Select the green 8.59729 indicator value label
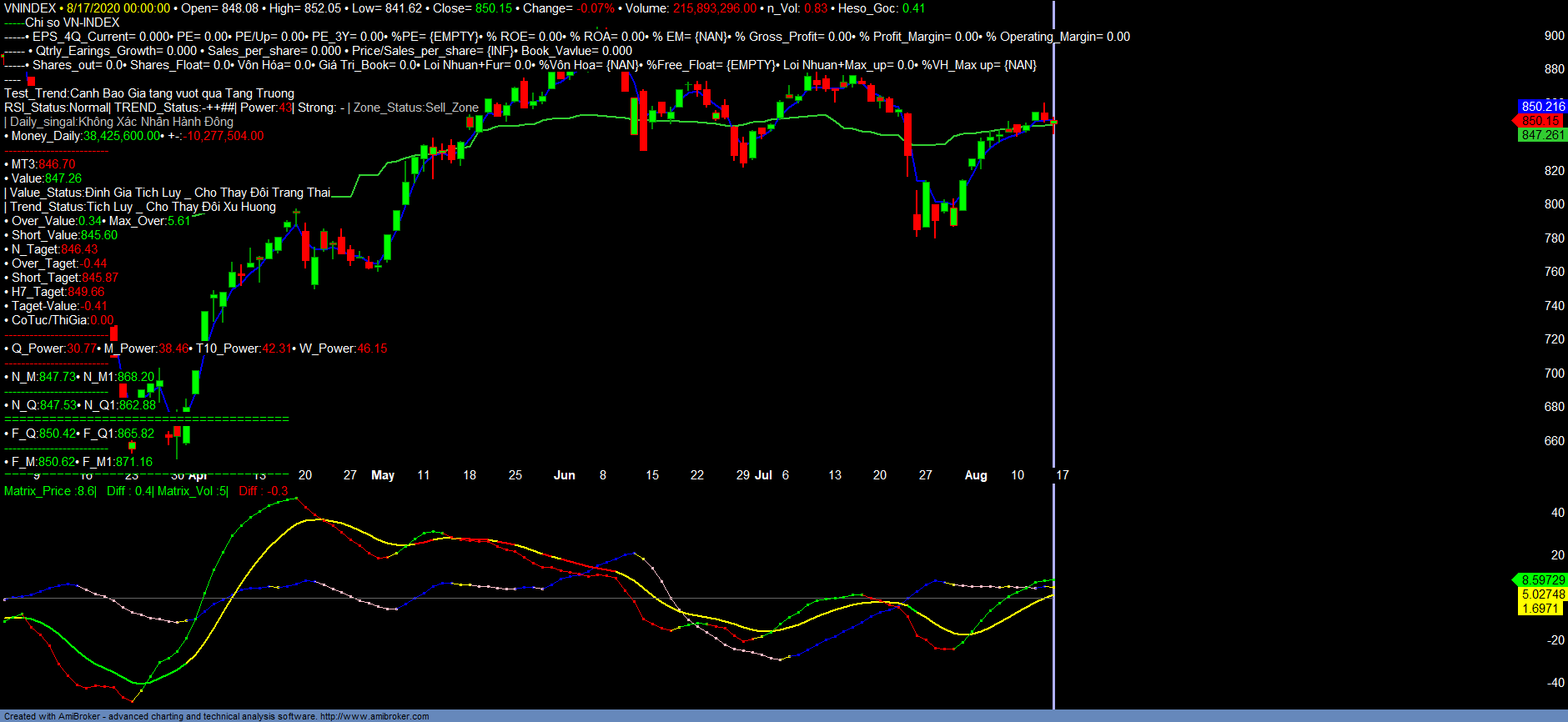The width and height of the screenshot is (1568, 722). [x=1542, y=580]
